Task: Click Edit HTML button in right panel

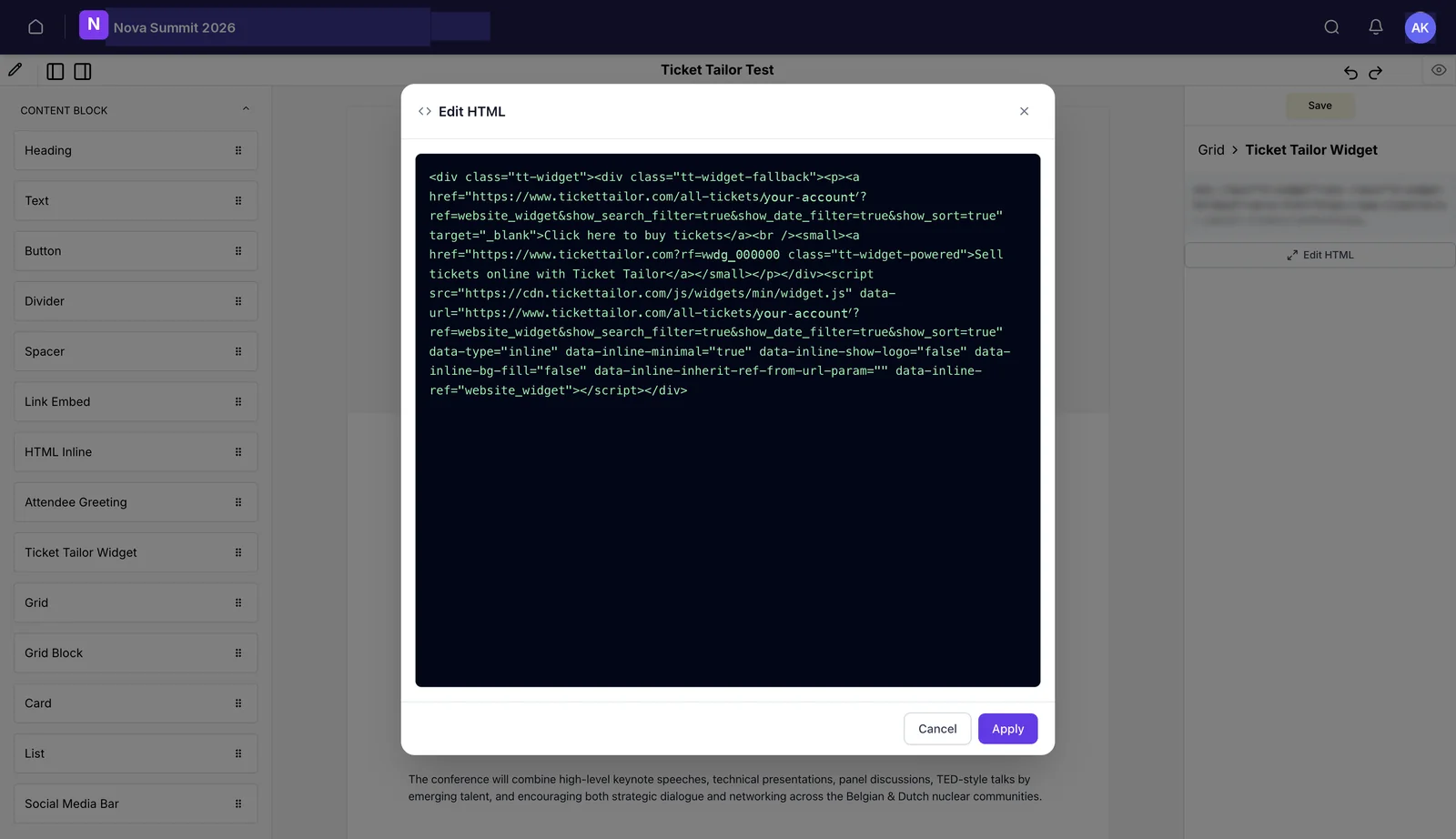Action: click(x=1319, y=255)
